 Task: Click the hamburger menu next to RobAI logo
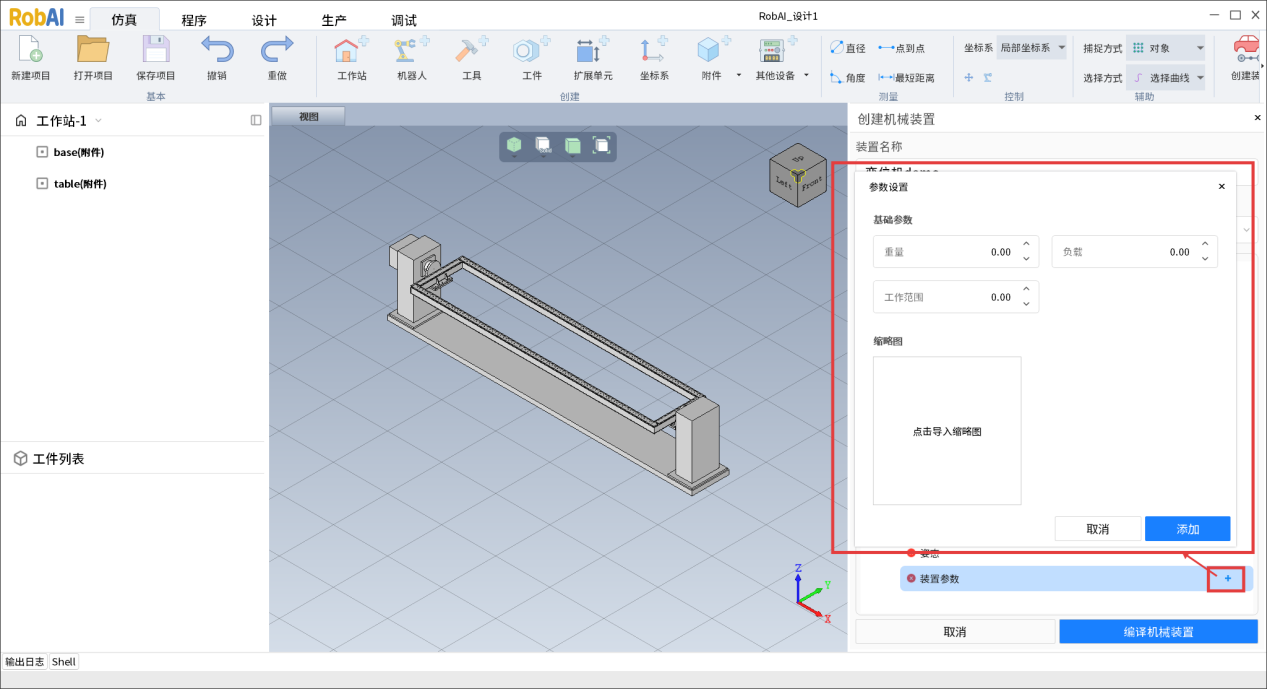tap(80, 19)
